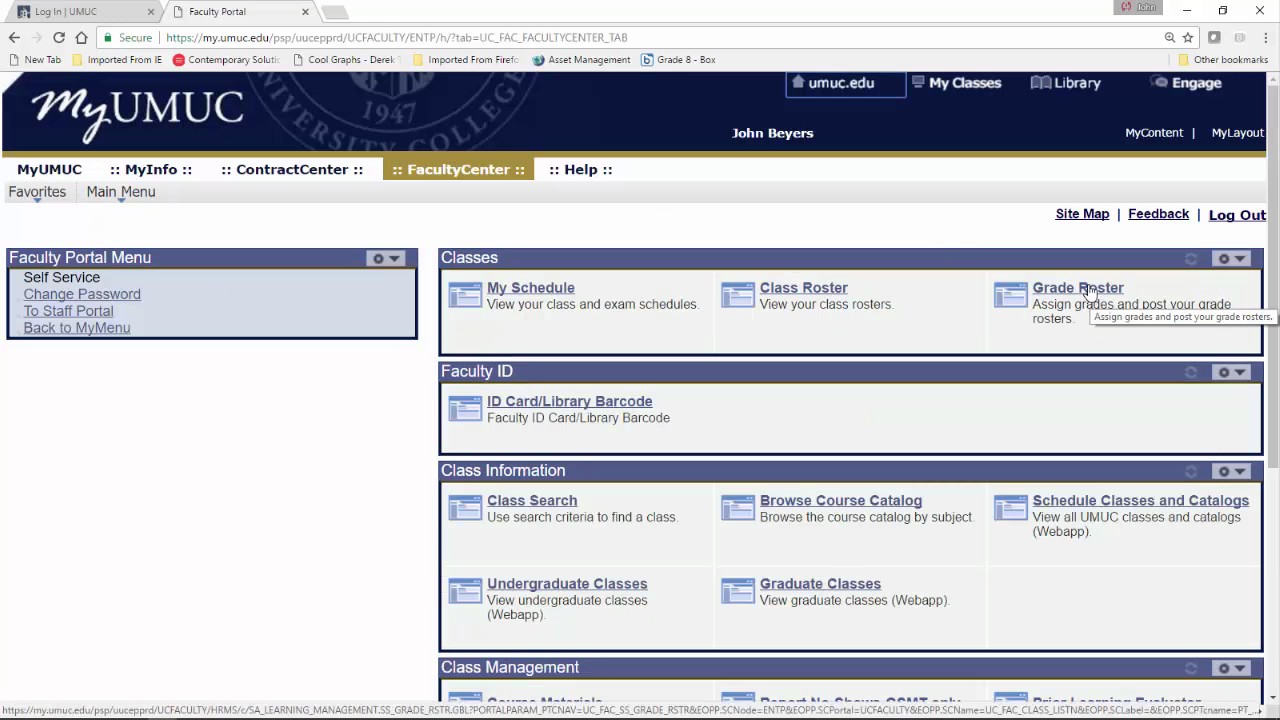1280x720 pixels.
Task: Go to browser home page
Action: click(81, 37)
